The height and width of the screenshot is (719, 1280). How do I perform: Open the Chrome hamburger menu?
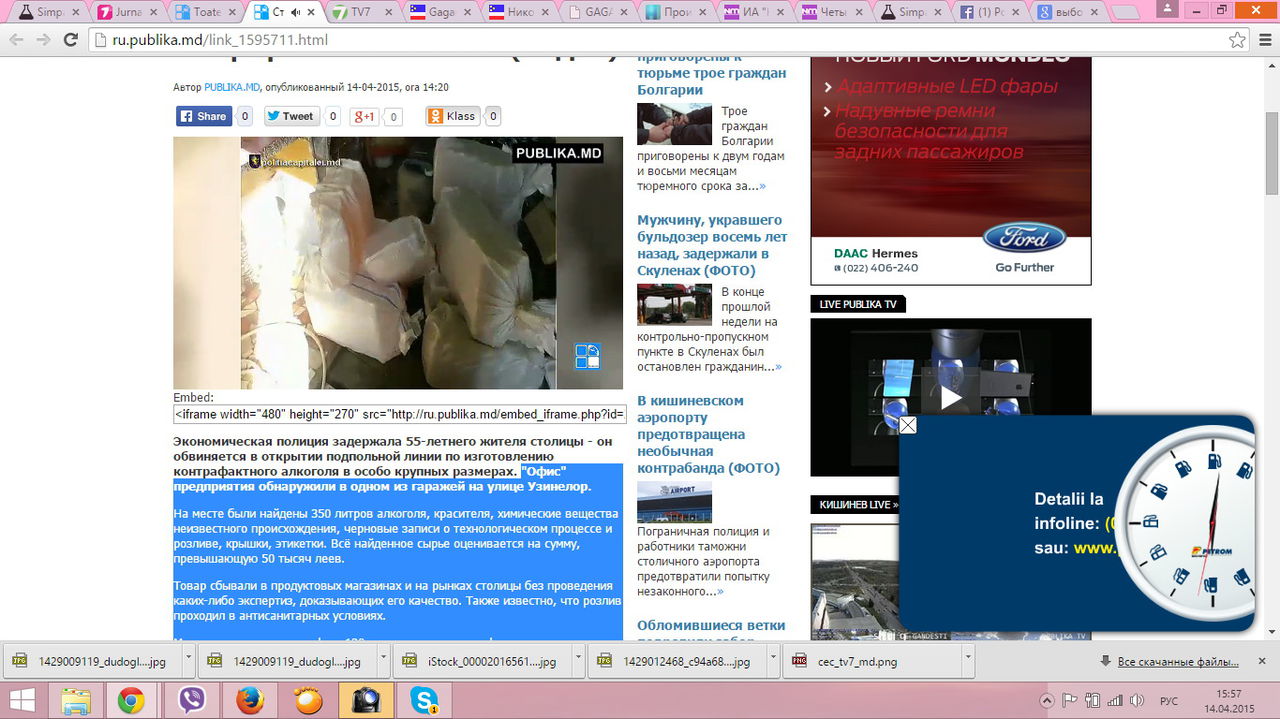(x=1263, y=40)
